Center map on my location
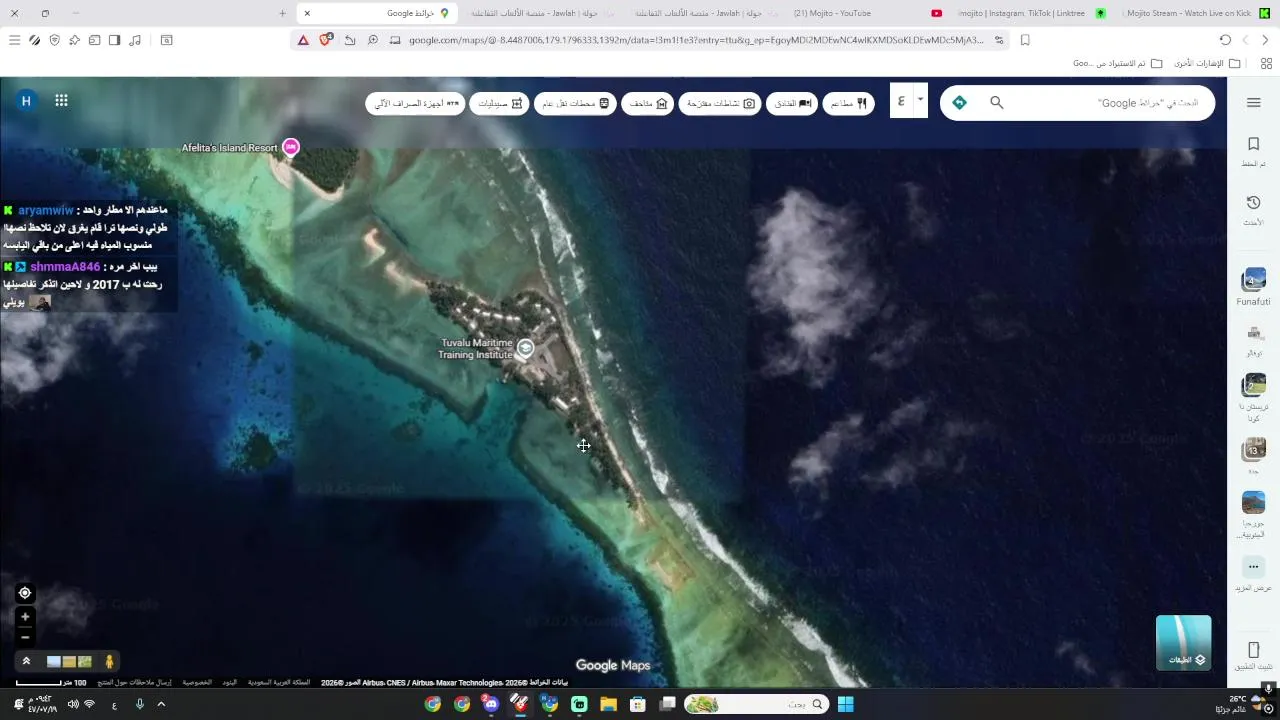 25,593
